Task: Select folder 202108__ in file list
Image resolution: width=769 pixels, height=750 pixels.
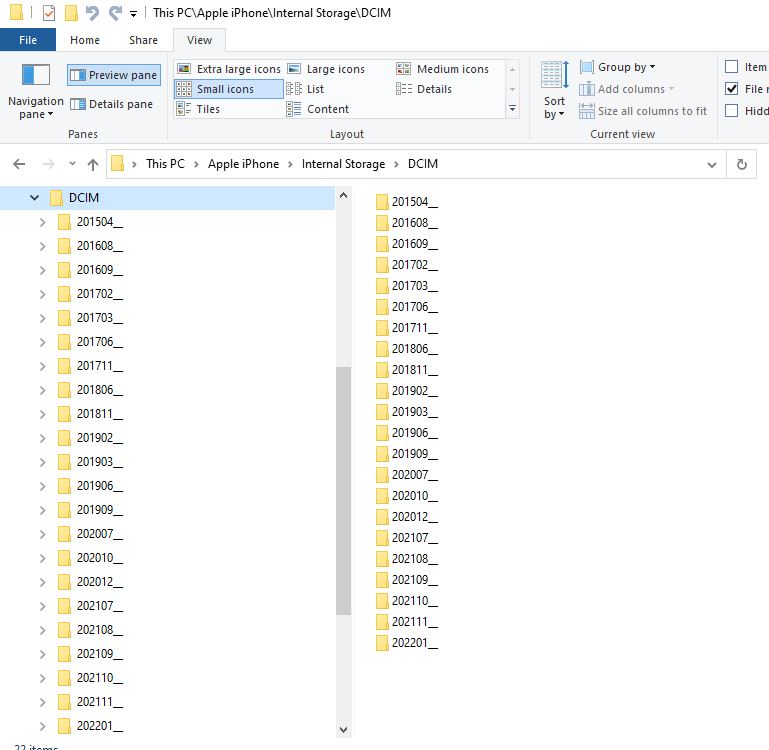Action: pyautogui.click(x=407, y=559)
